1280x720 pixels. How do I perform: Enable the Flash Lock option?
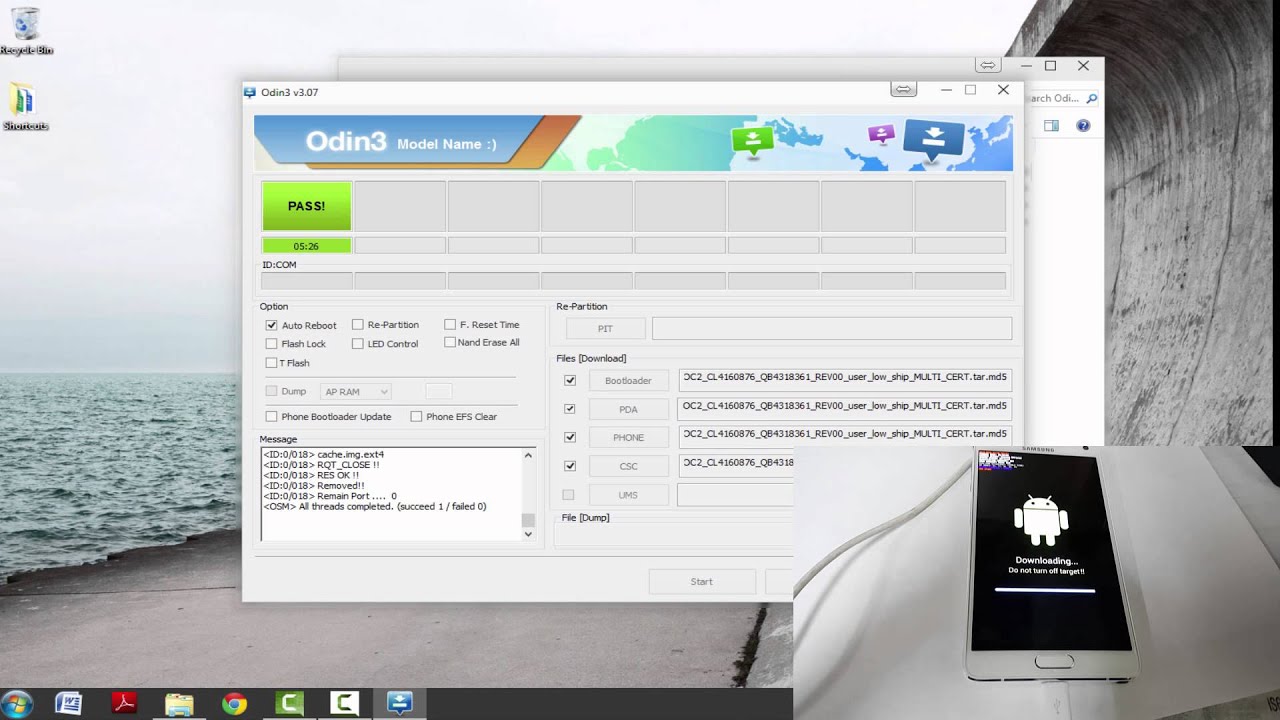point(271,344)
